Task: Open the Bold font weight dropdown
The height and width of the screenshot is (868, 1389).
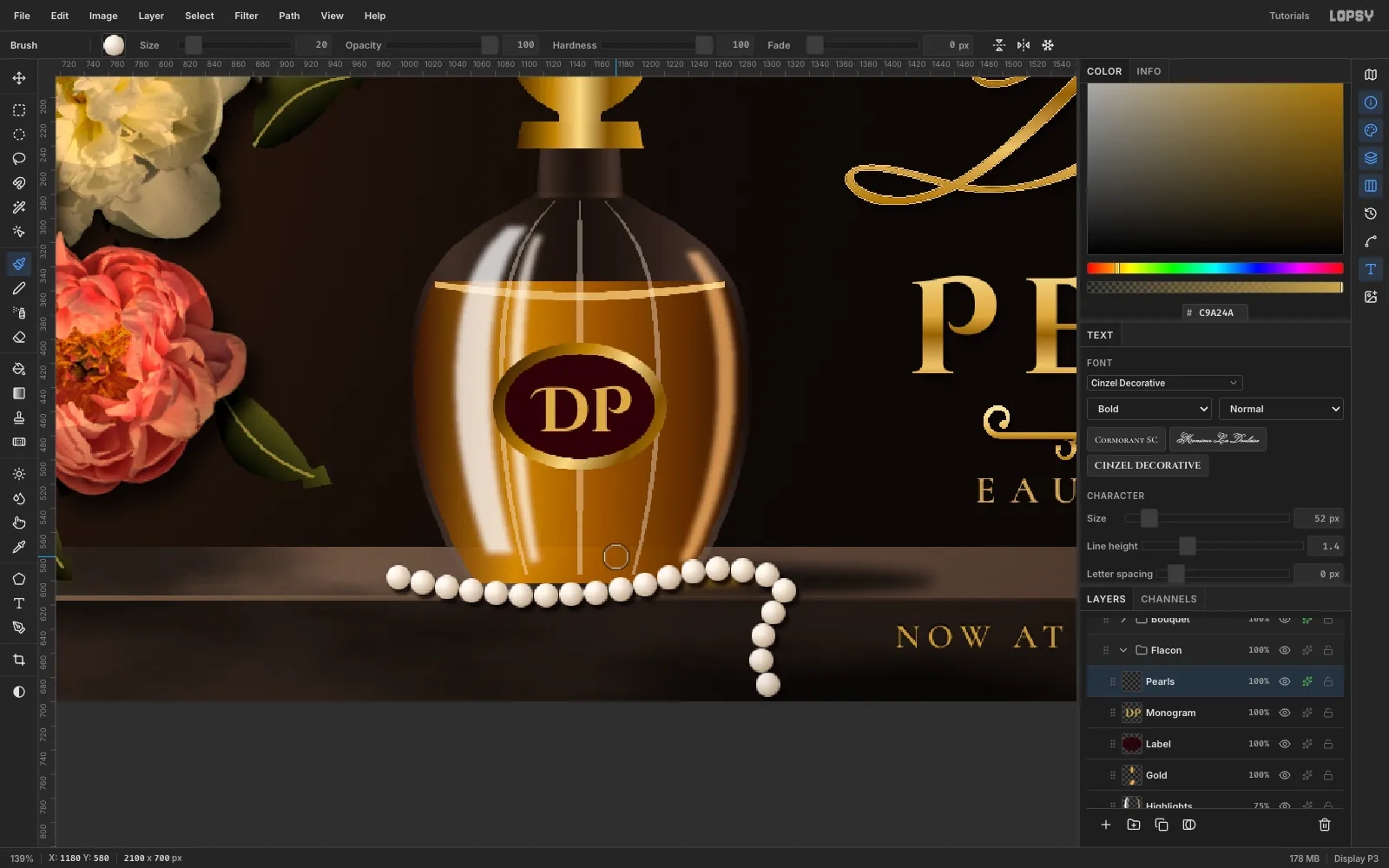Action: click(x=1149, y=409)
